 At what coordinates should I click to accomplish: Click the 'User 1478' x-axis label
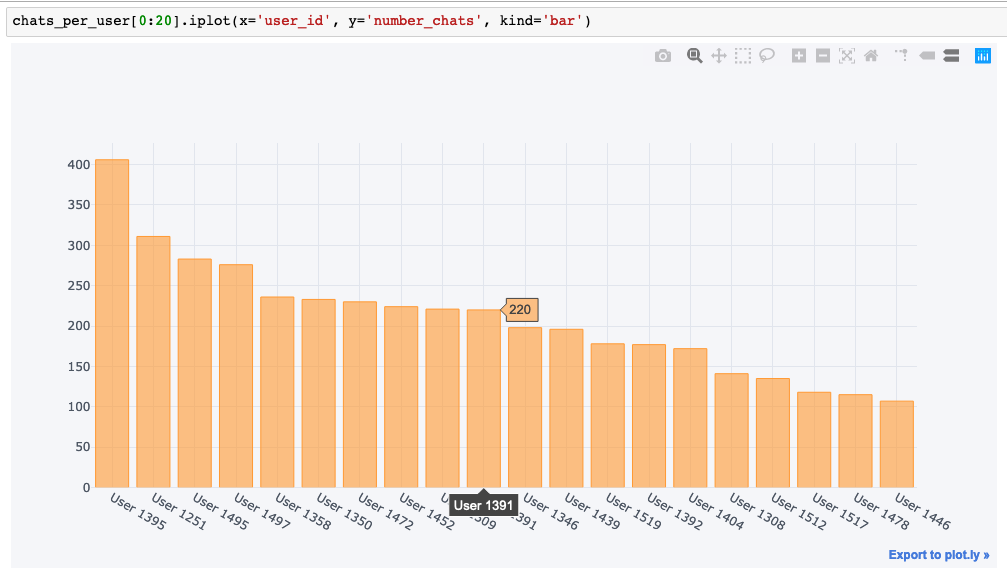click(881, 511)
